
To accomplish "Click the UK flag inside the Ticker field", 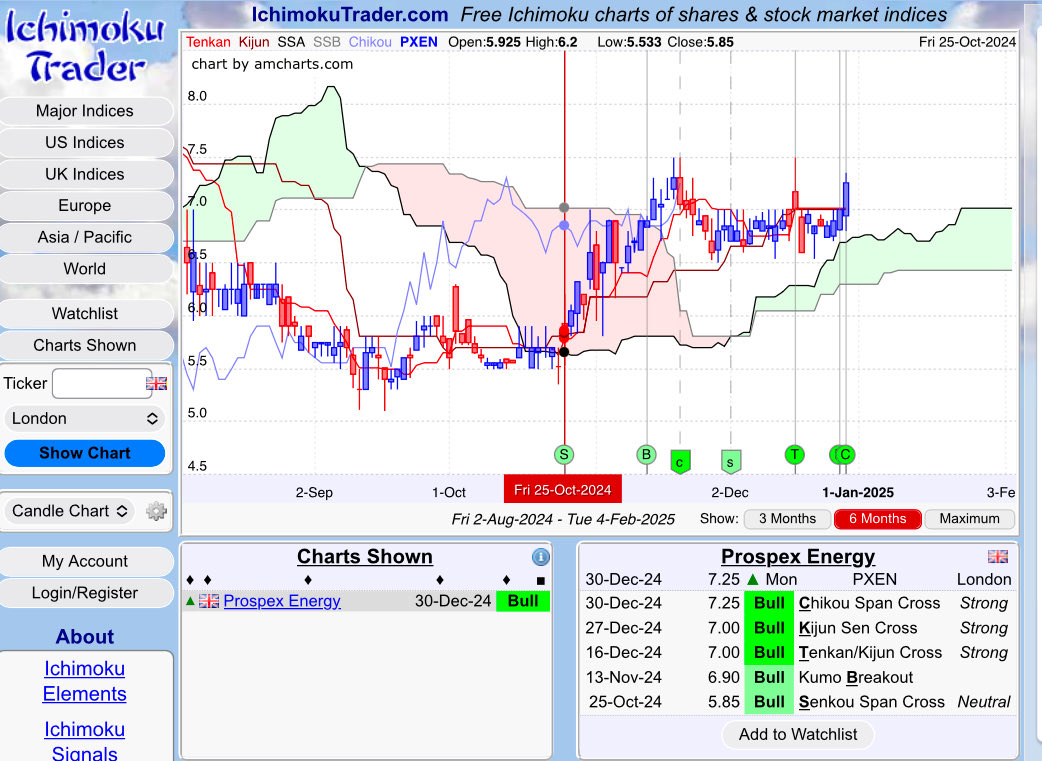I will click(x=156, y=383).
